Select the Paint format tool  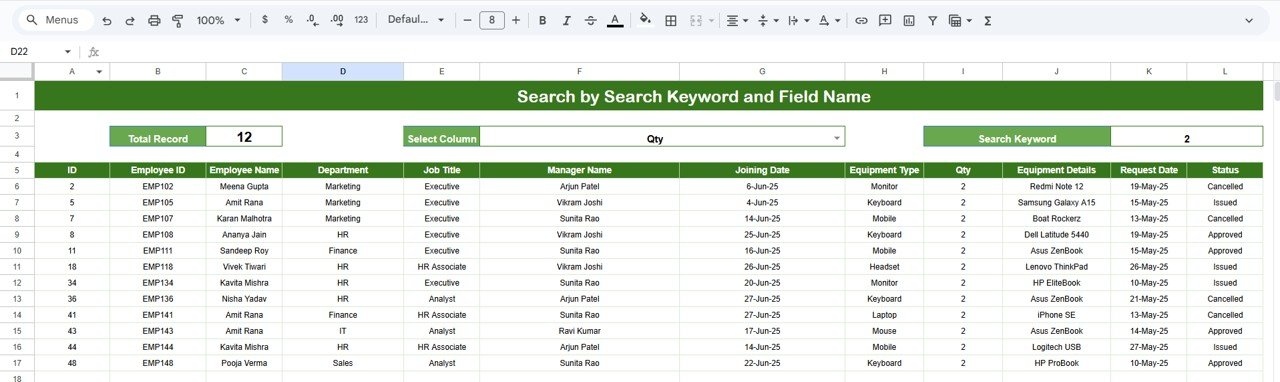[178, 20]
